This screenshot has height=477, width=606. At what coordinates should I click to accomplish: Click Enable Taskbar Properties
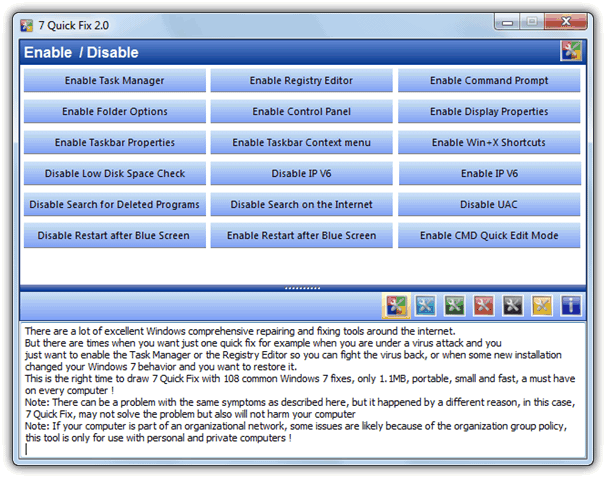115,142
